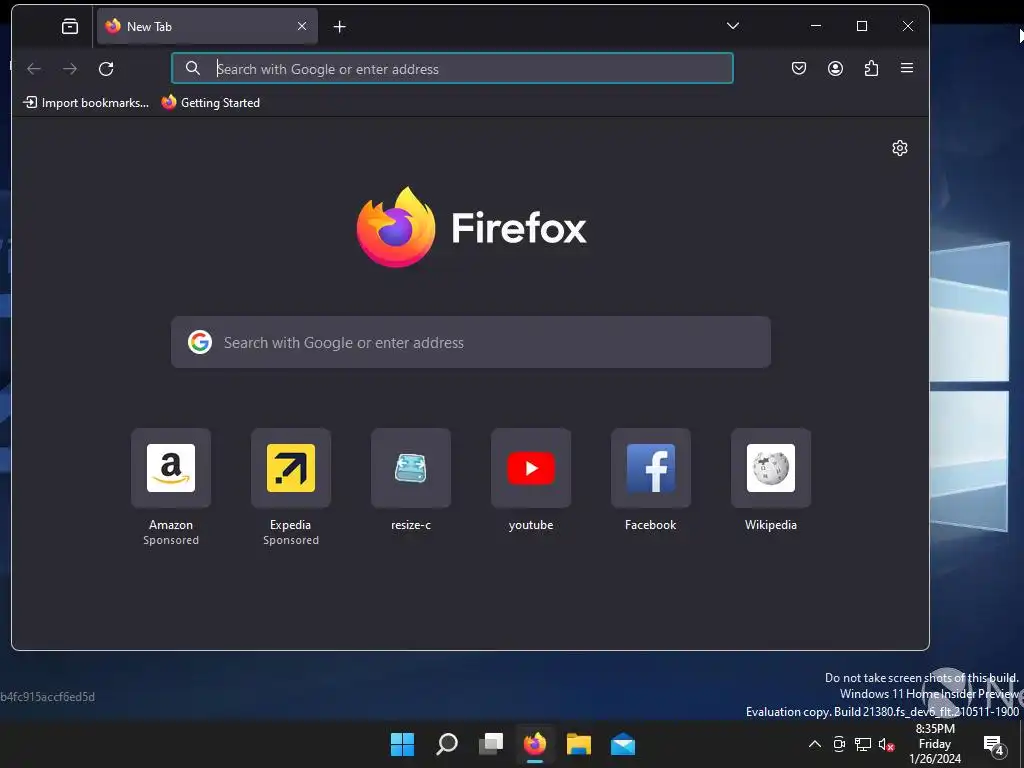
Task: Click the Meet Now tray icon
Action: pyautogui.click(x=839, y=744)
